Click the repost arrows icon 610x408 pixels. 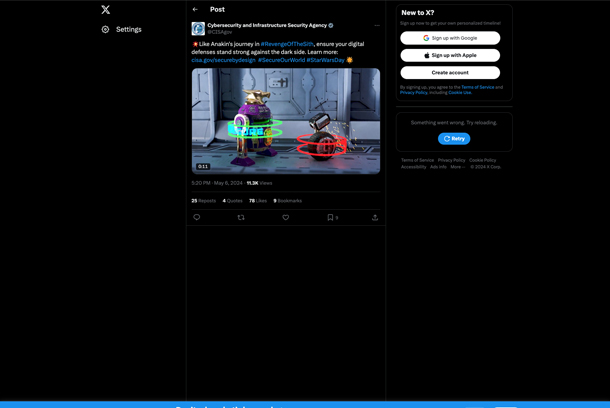tap(241, 217)
